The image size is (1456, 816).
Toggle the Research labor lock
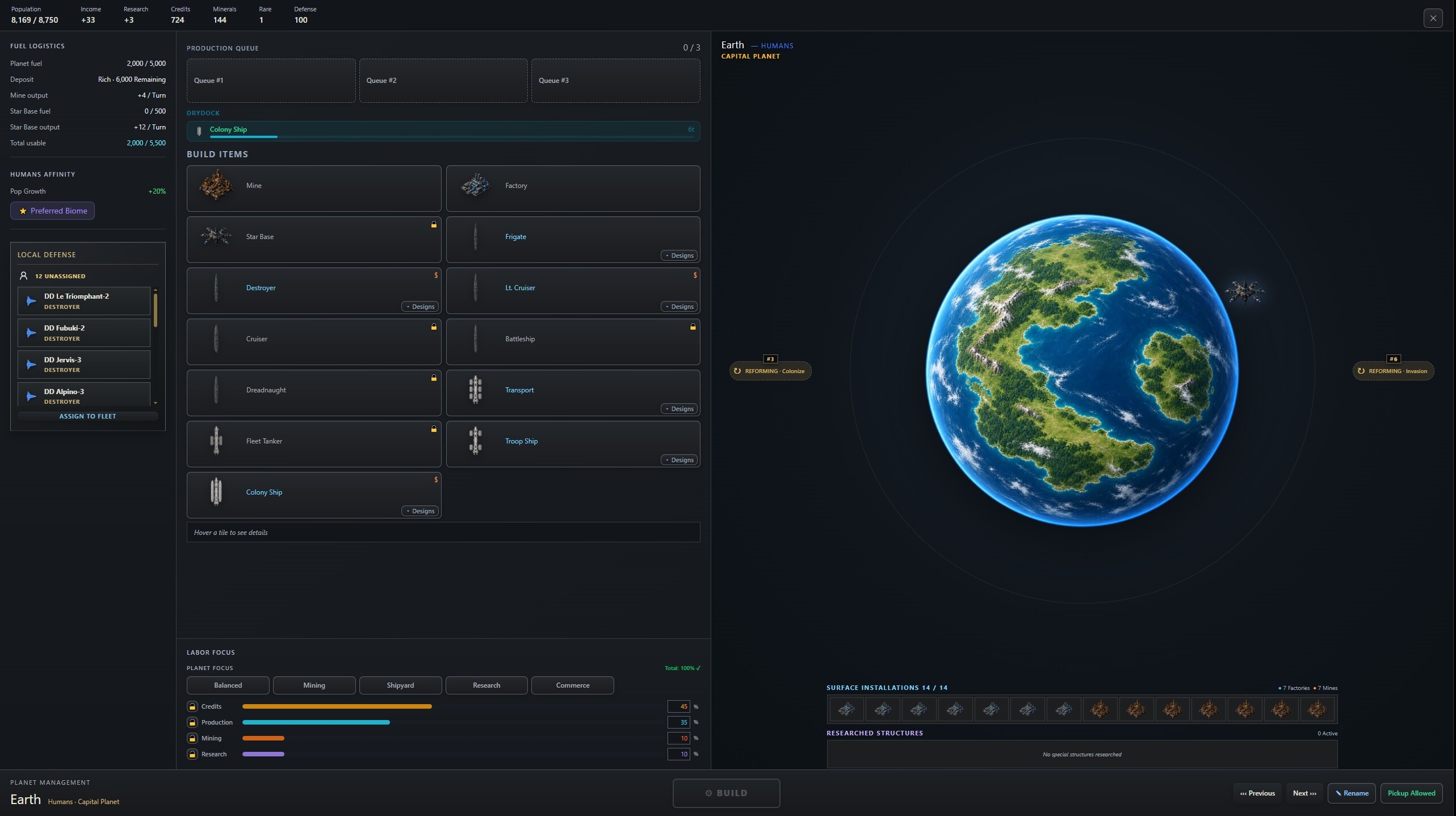tap(192, 754)
